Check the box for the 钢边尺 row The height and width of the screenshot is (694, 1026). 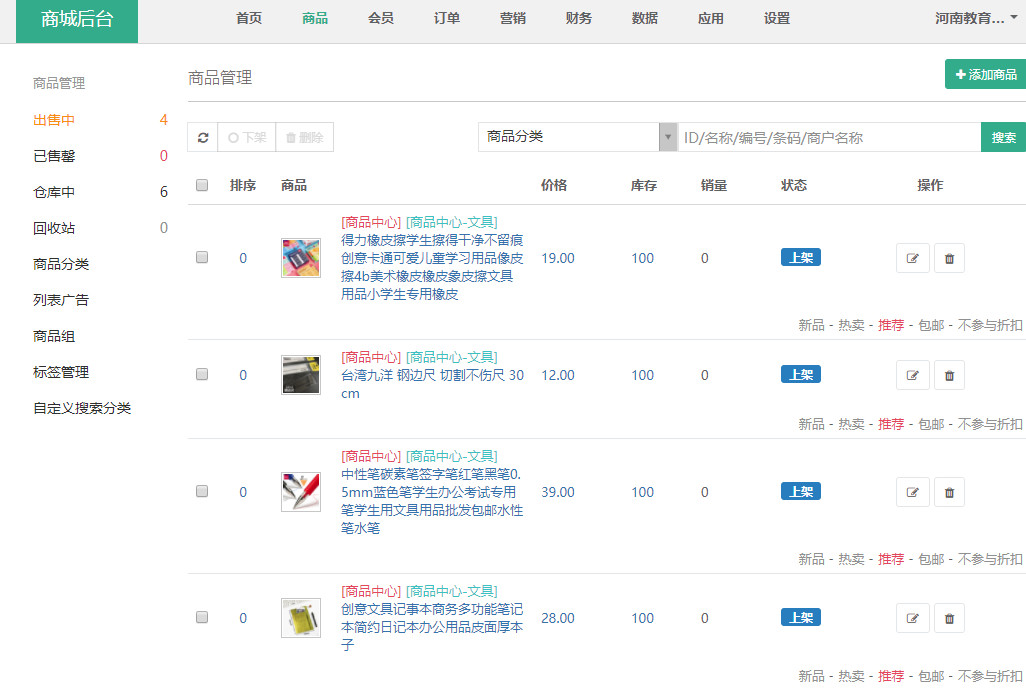[x=202, y=374]
